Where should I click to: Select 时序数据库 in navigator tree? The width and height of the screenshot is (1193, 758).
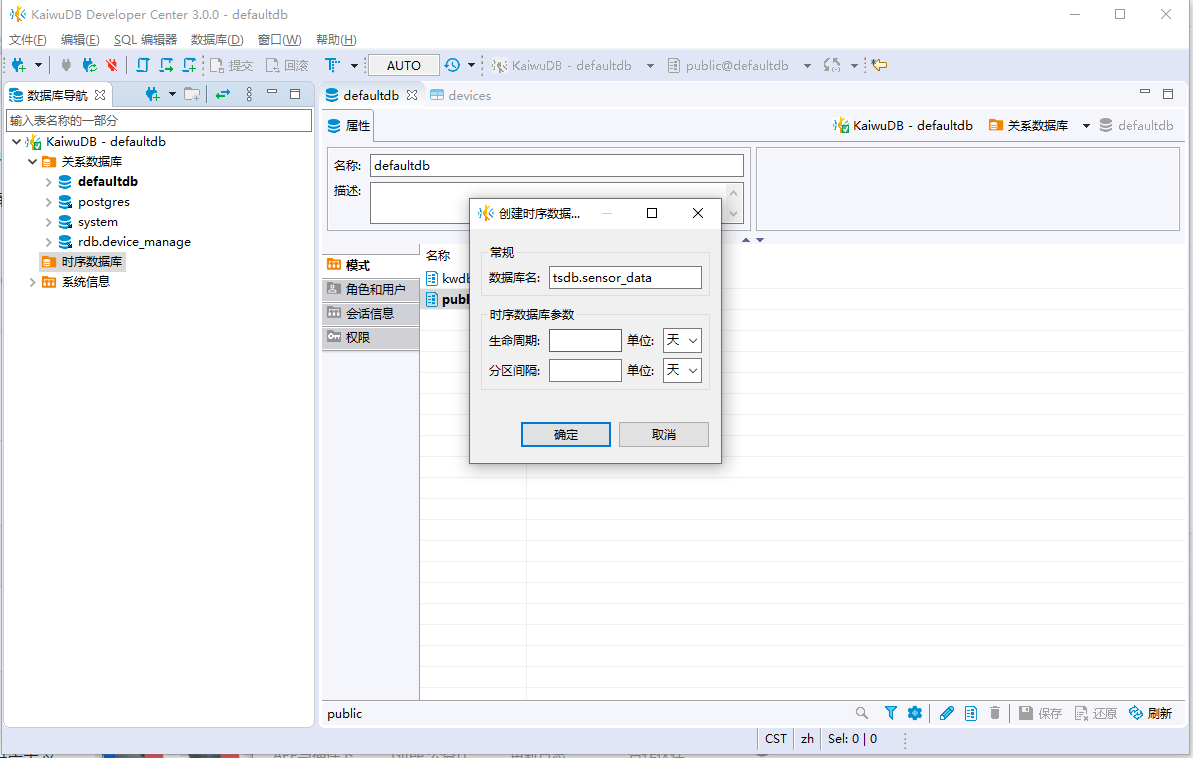(83, 262)
